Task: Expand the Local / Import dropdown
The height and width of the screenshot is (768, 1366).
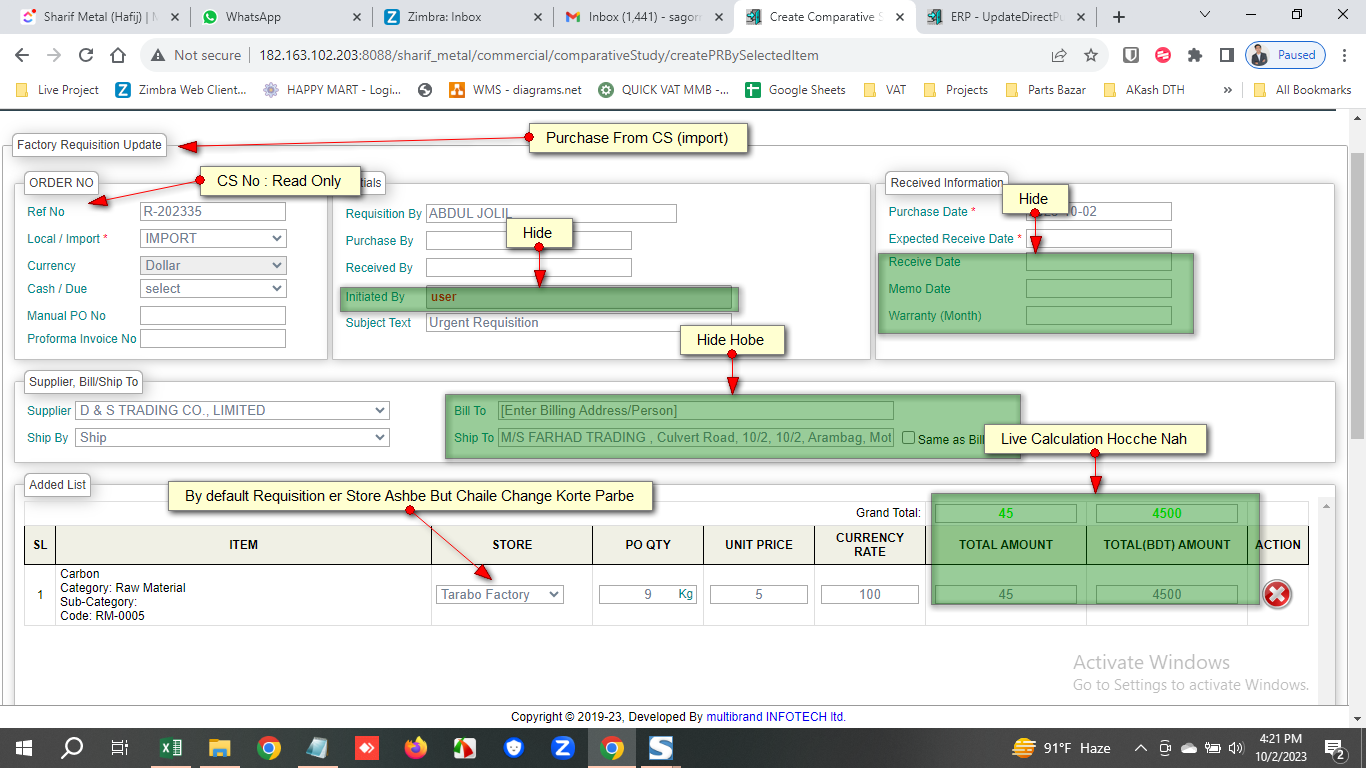Action: pos(213,238)
